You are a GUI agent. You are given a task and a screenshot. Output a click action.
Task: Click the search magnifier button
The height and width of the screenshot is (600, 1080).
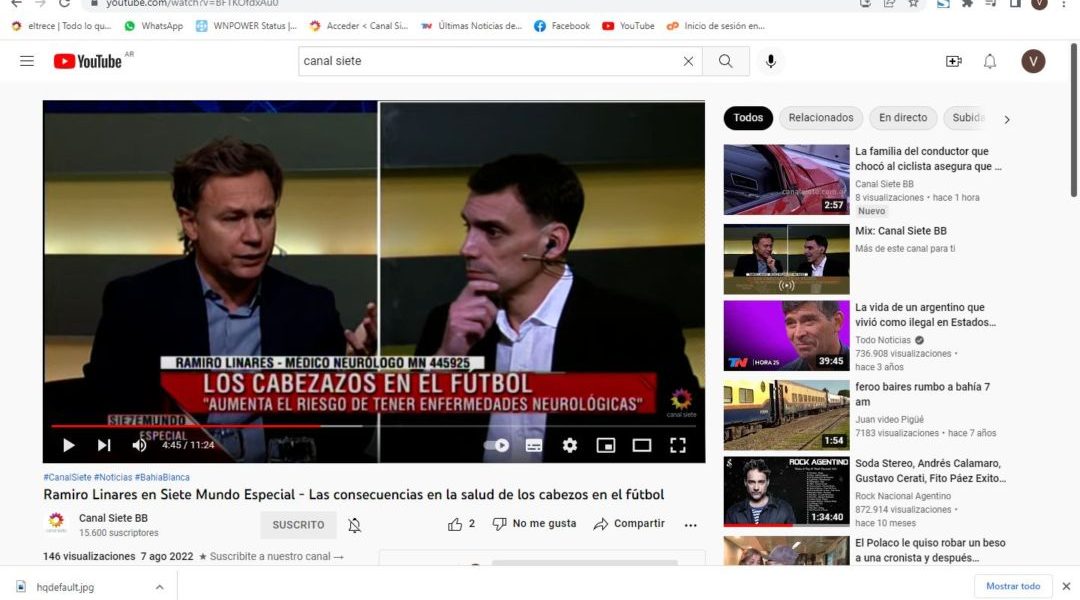725,61
